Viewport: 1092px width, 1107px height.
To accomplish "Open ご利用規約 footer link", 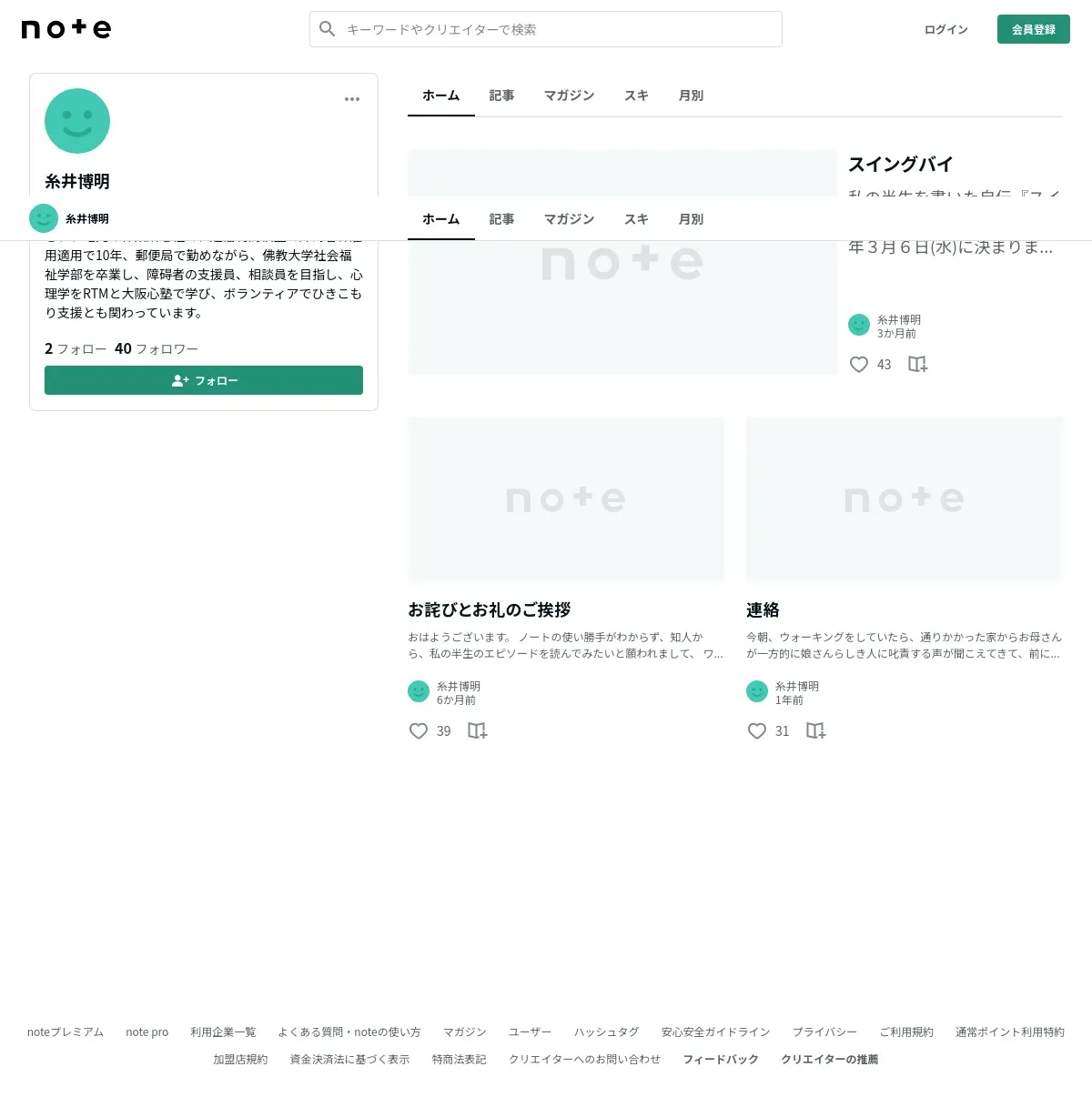I will (906, 1032).
